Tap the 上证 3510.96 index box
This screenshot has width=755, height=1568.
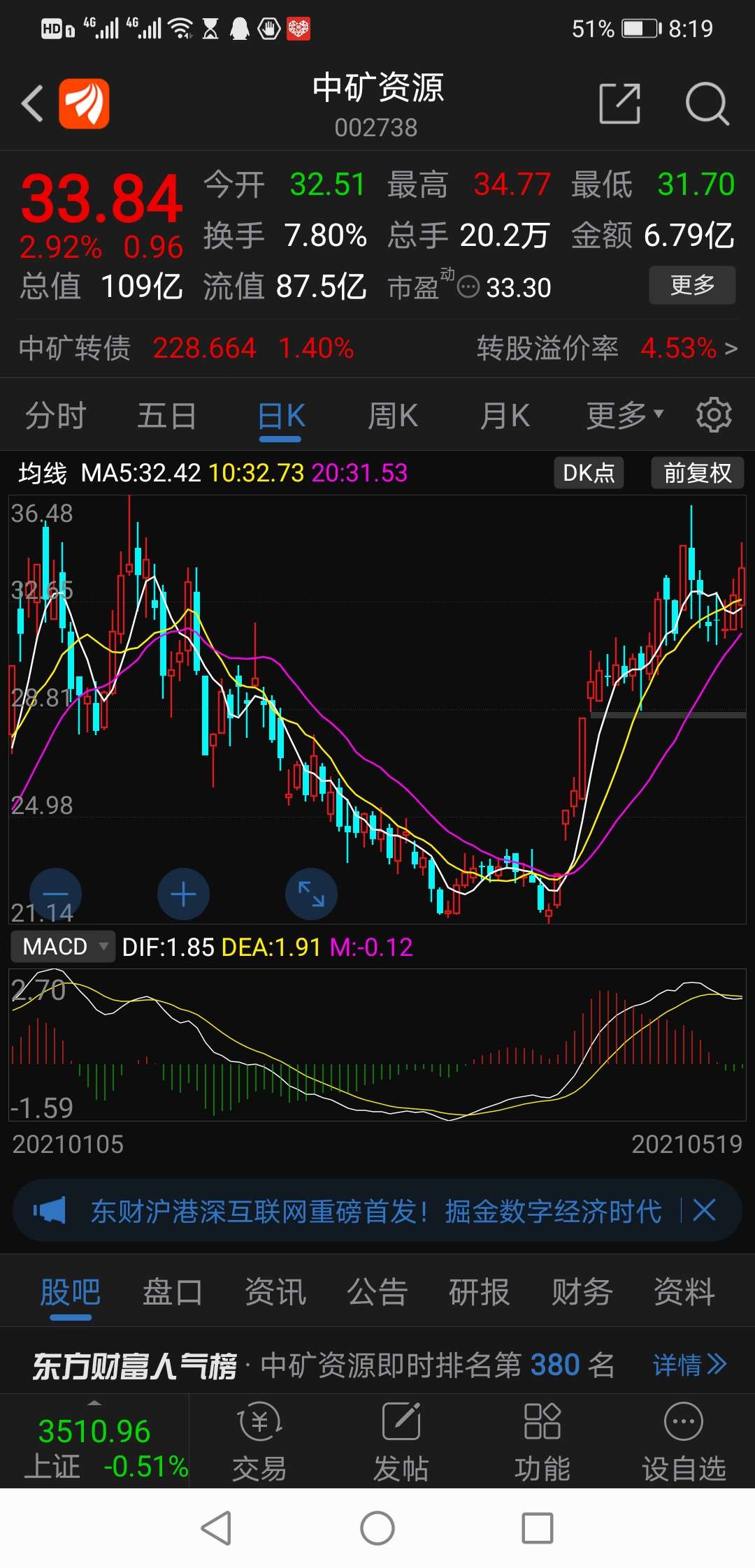(x=94, y=1442)
